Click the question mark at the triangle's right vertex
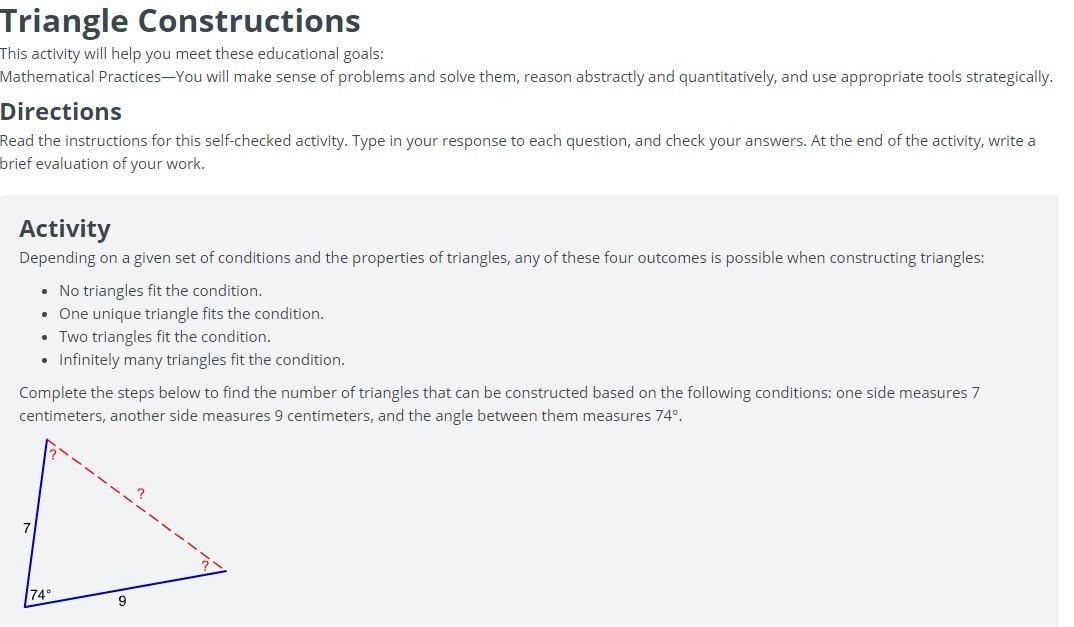Screen dimensions: 1074x627 204,565
